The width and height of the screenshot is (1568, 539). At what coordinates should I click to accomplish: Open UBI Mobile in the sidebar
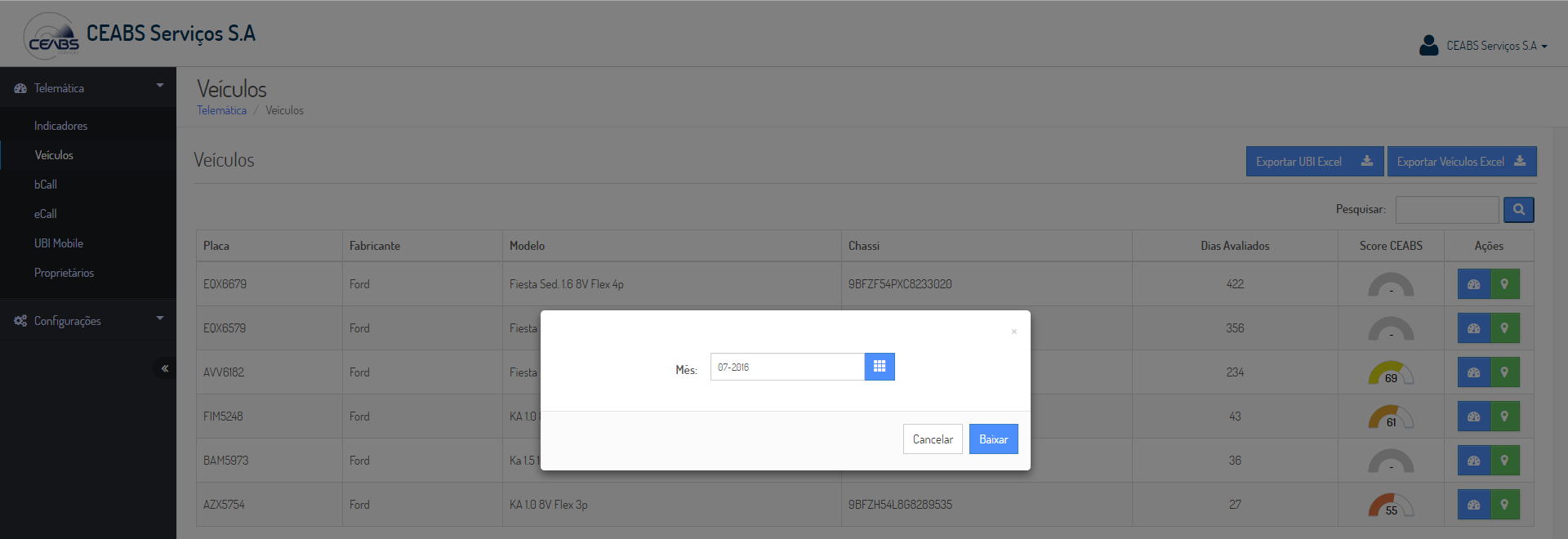[59, 243]
